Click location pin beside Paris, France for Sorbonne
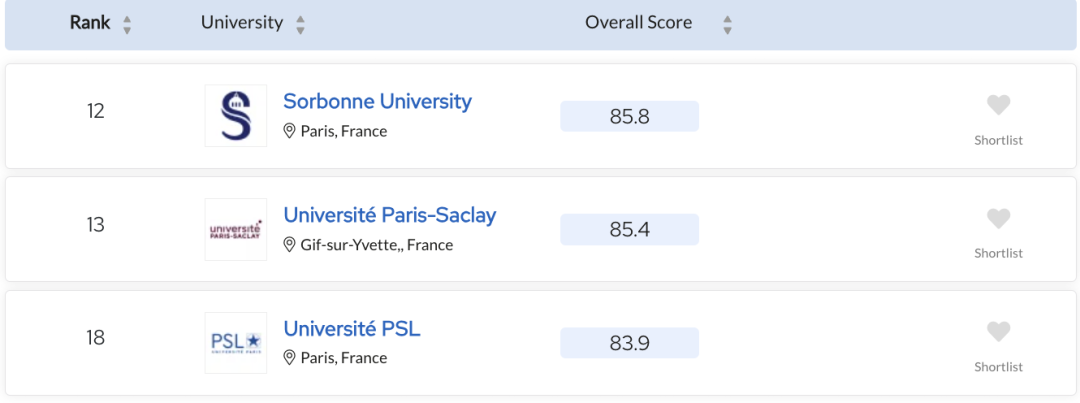This screenshot has height=403, width=1080. point(289,131)
